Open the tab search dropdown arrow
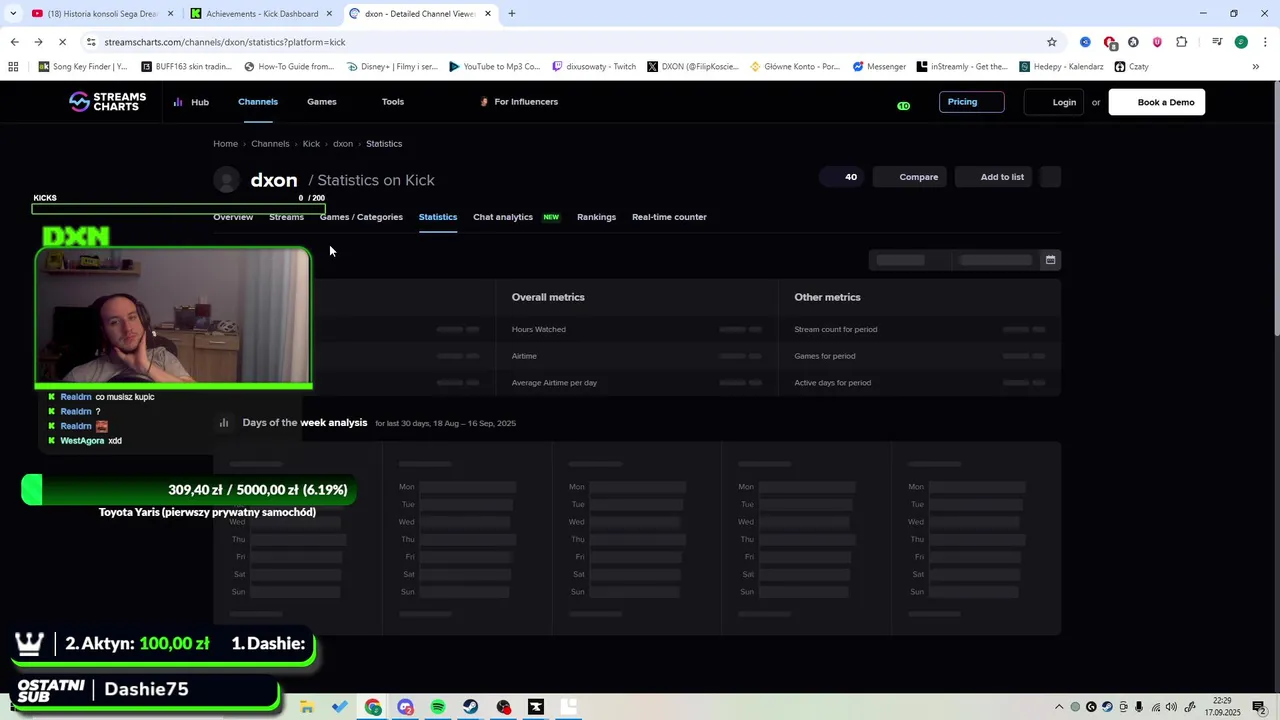Image resolution: width=1280 pixels, height=720 pixels. pos(13,14)
